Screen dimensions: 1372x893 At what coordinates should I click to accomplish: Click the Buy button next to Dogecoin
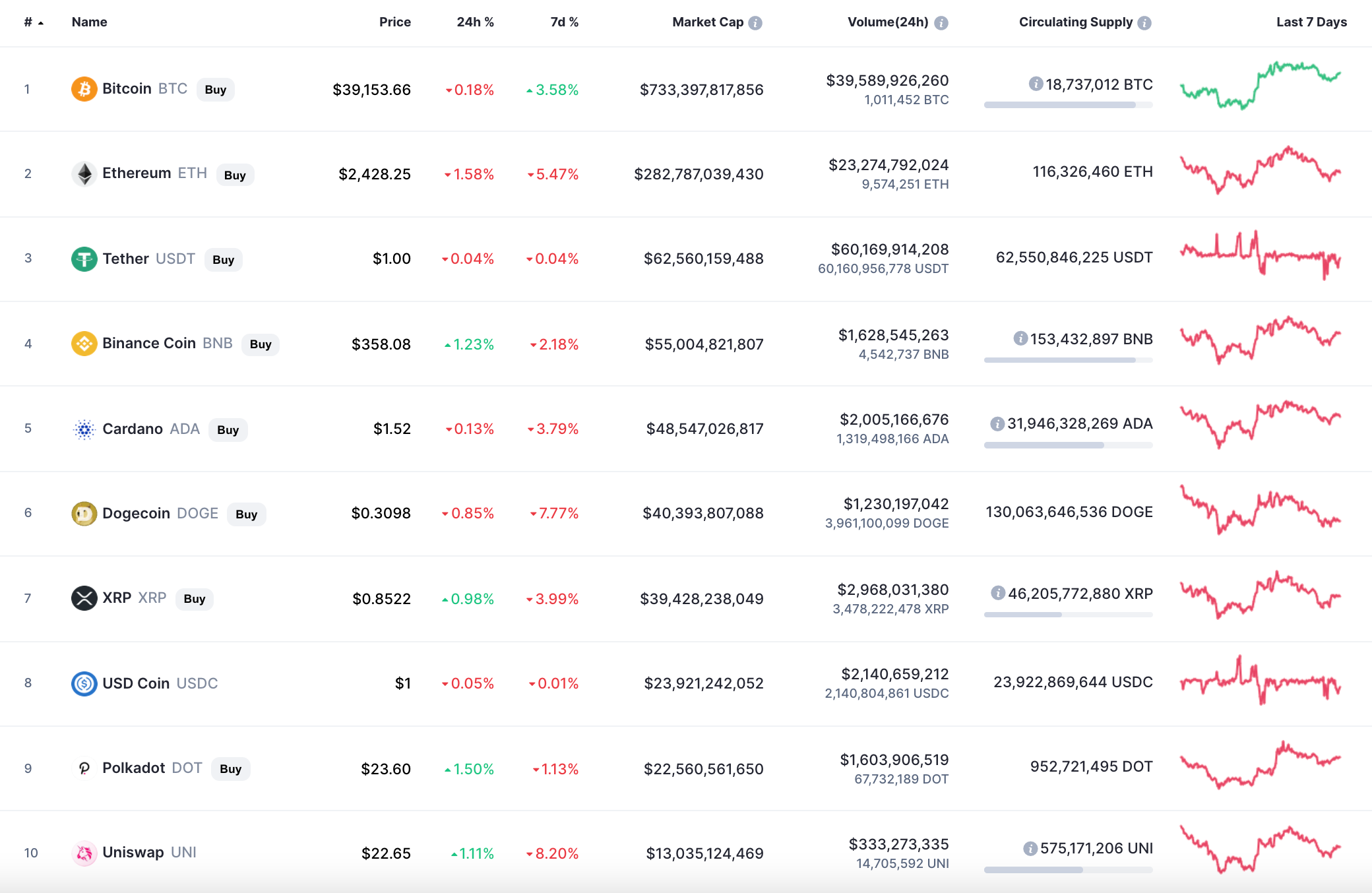pyautogui.click(x=247, y=514)
